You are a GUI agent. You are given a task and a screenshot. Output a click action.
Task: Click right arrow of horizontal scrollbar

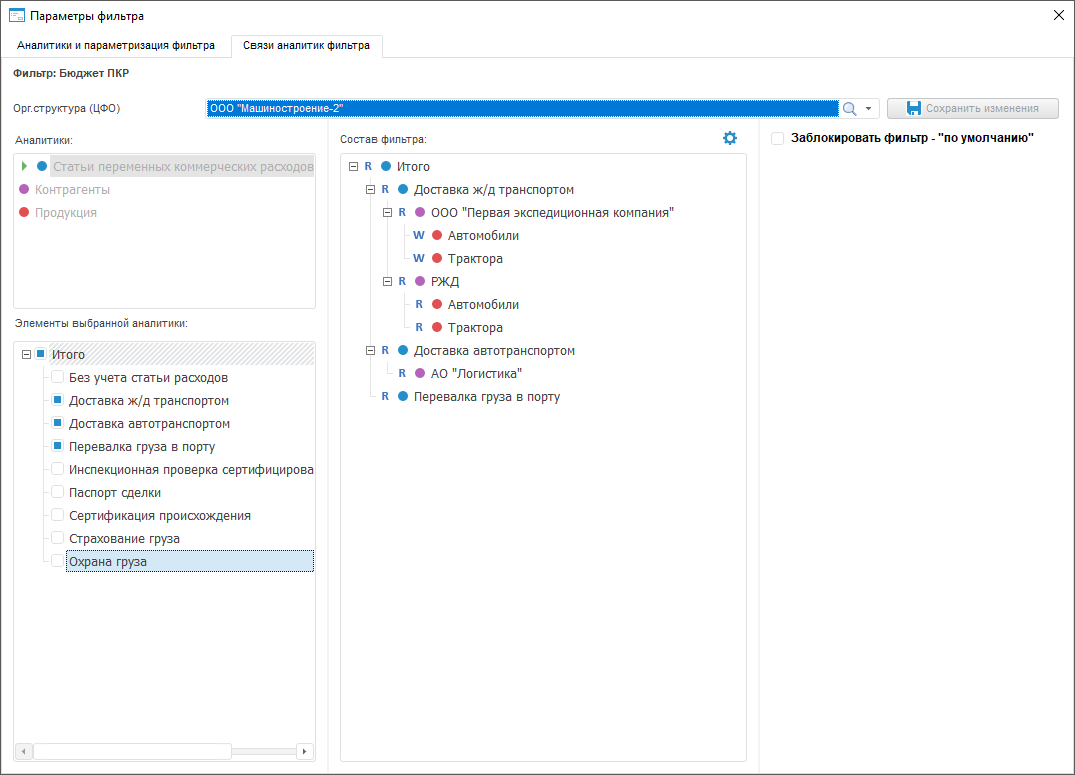point(304,751)
